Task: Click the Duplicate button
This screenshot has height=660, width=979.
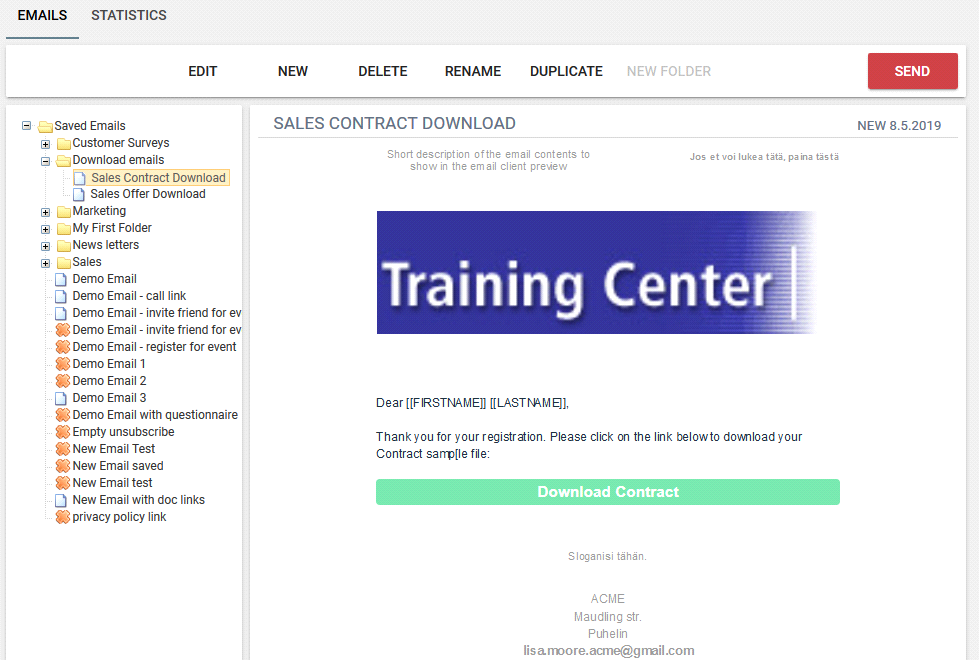Action: (566, 71)
